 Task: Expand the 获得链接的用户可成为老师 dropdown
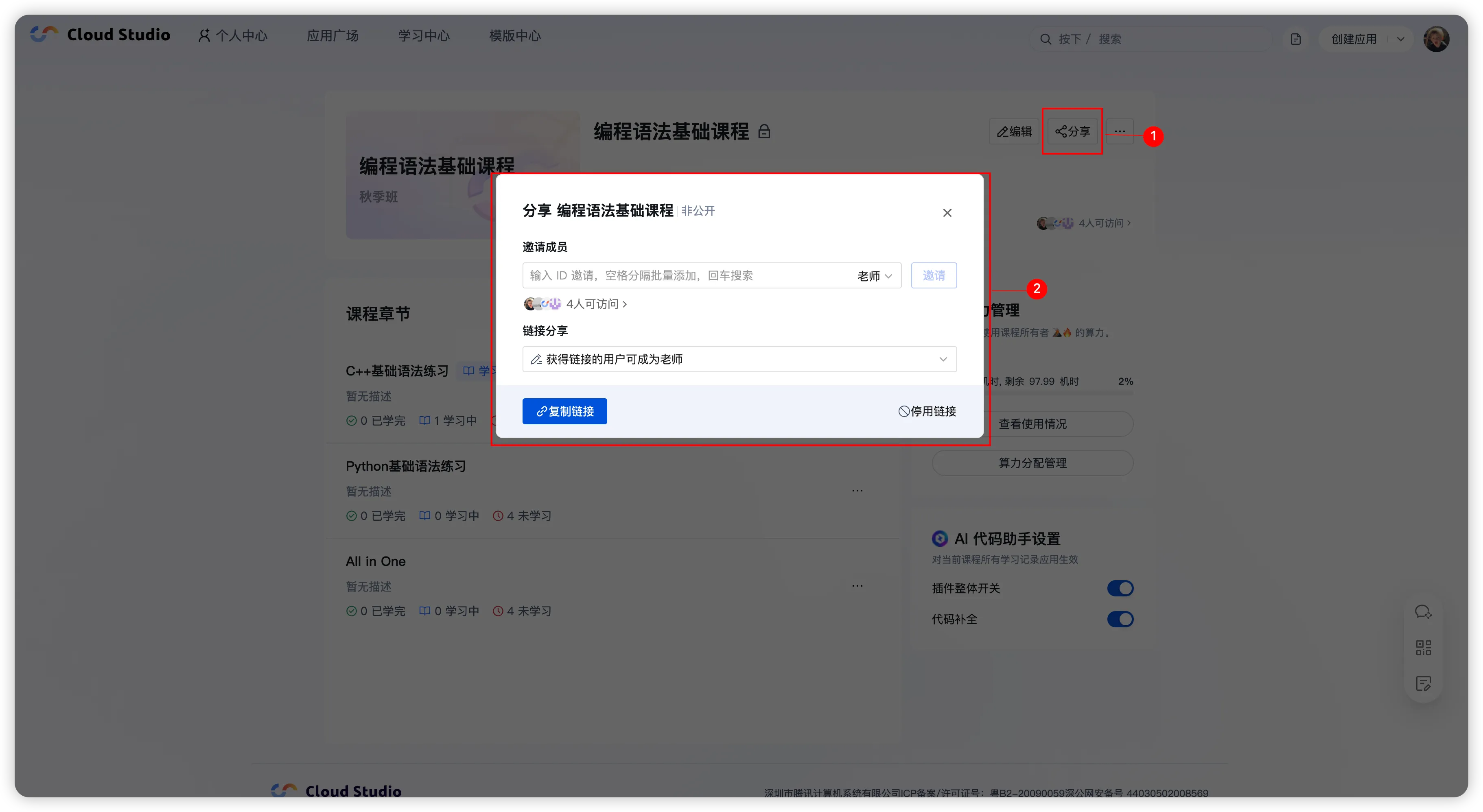pos(739,359)
